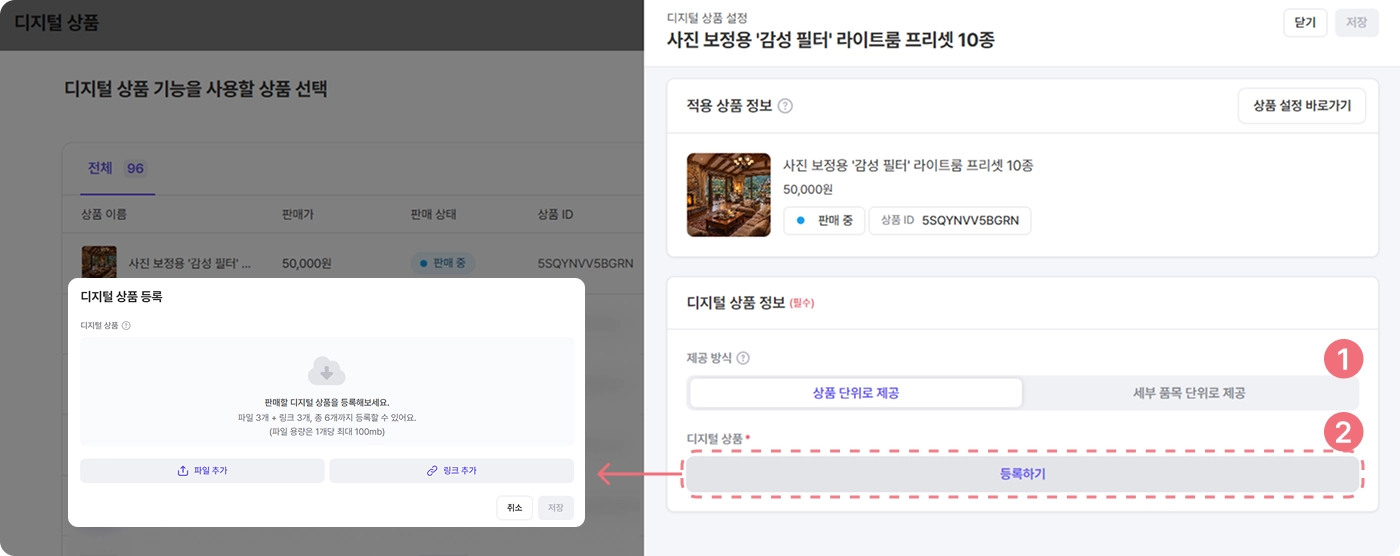Screen dimensions: 1400x556
Task: Select the 전체 96 tab in background list
Action: pyautogui.click(x=117, y=168)
